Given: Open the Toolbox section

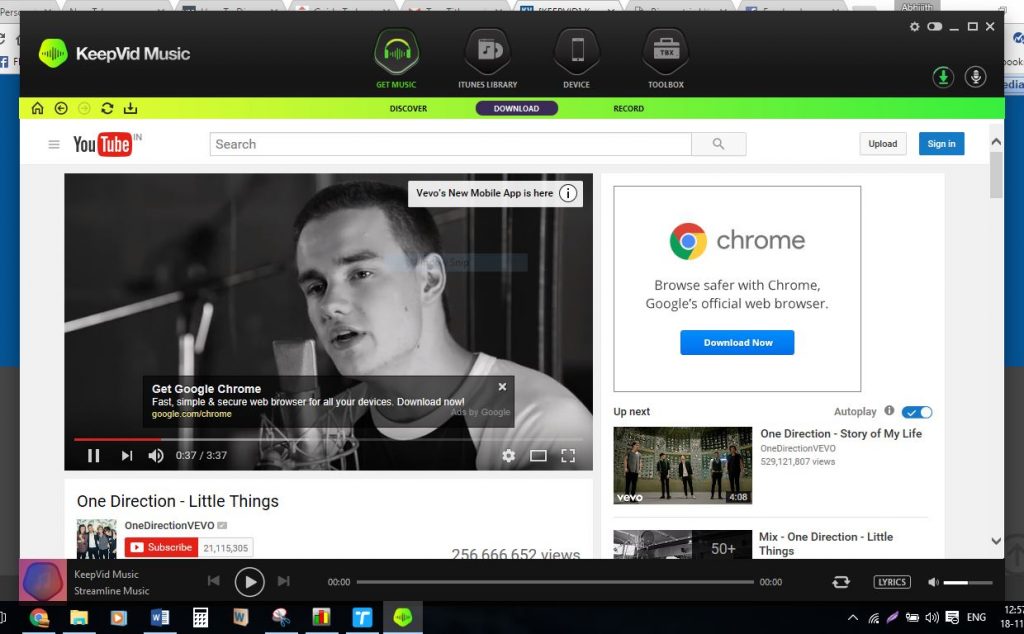Looking at the screenshot, I should click(x=665, y=58).
